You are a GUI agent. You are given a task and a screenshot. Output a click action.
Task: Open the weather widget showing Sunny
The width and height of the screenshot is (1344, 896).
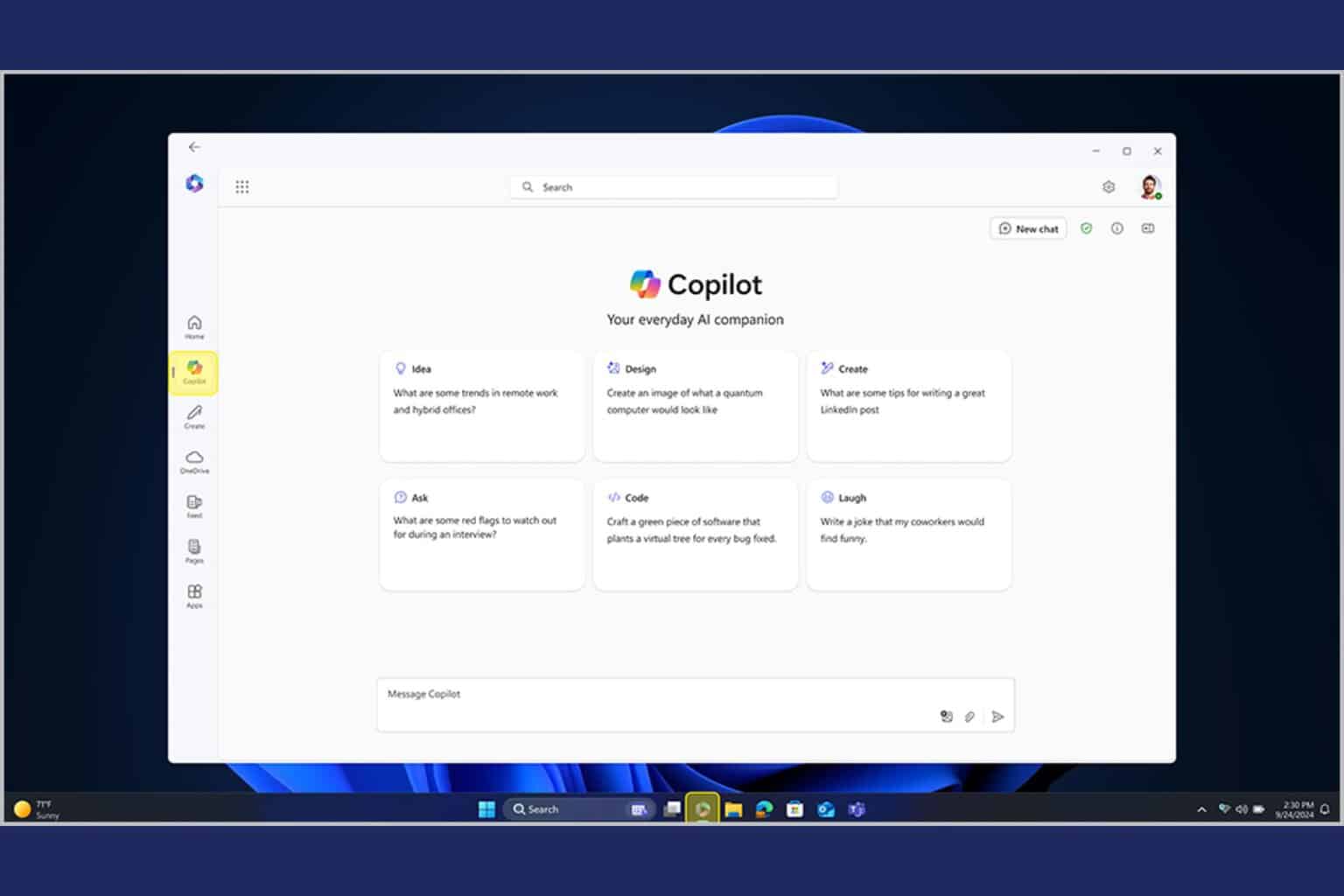(37, 809)
